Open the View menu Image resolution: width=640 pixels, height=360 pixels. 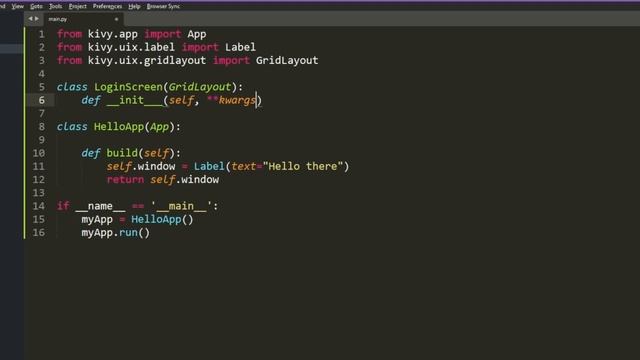(18, 6)
